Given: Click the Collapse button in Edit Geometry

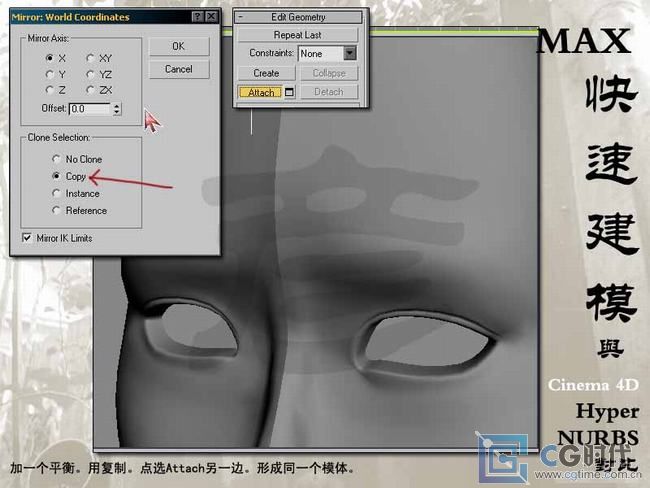Looking at the screenshot, I should pyautogui.click(x=329, y=73).
